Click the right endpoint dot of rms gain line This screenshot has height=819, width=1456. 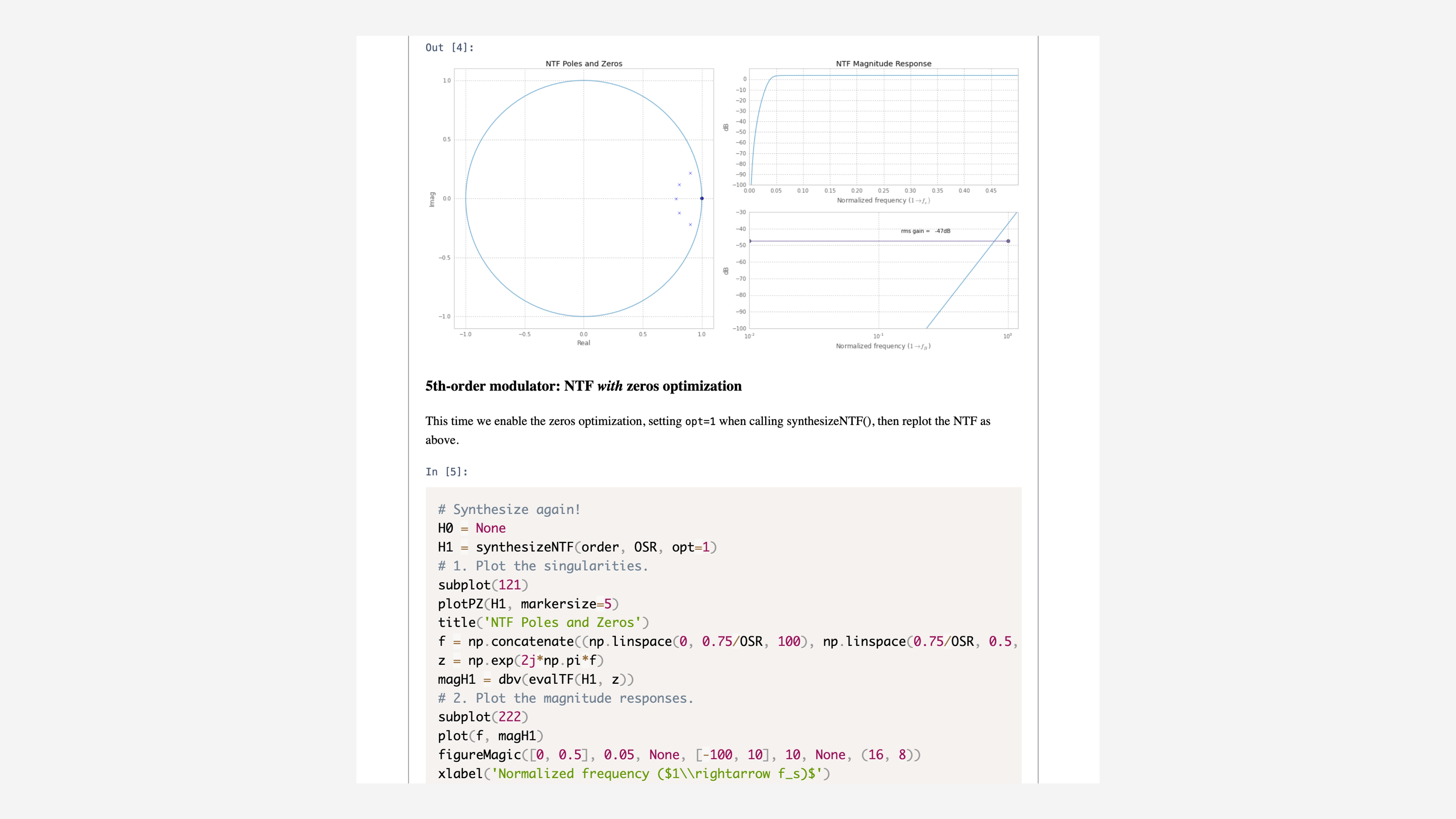point(1008,241)
